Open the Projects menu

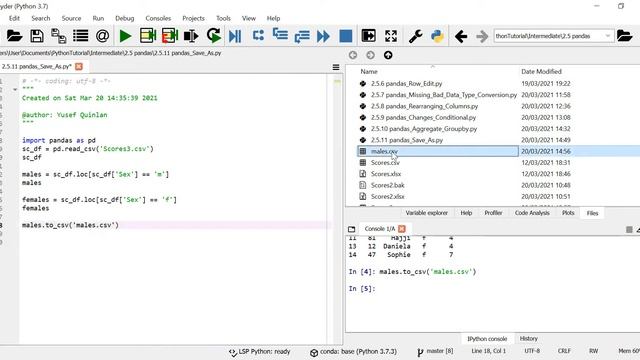point(193,18)
